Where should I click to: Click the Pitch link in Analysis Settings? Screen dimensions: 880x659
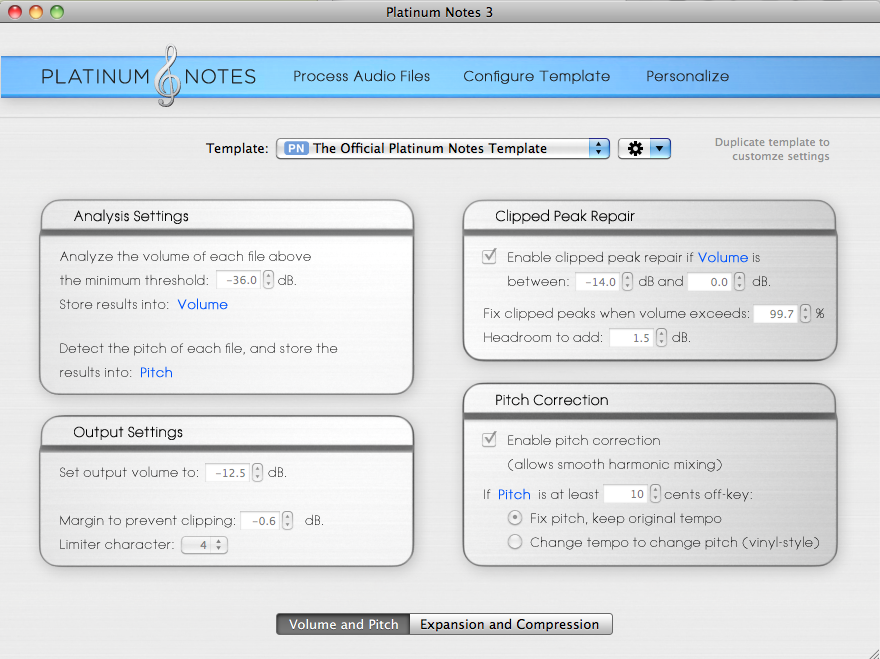[156, 372]
